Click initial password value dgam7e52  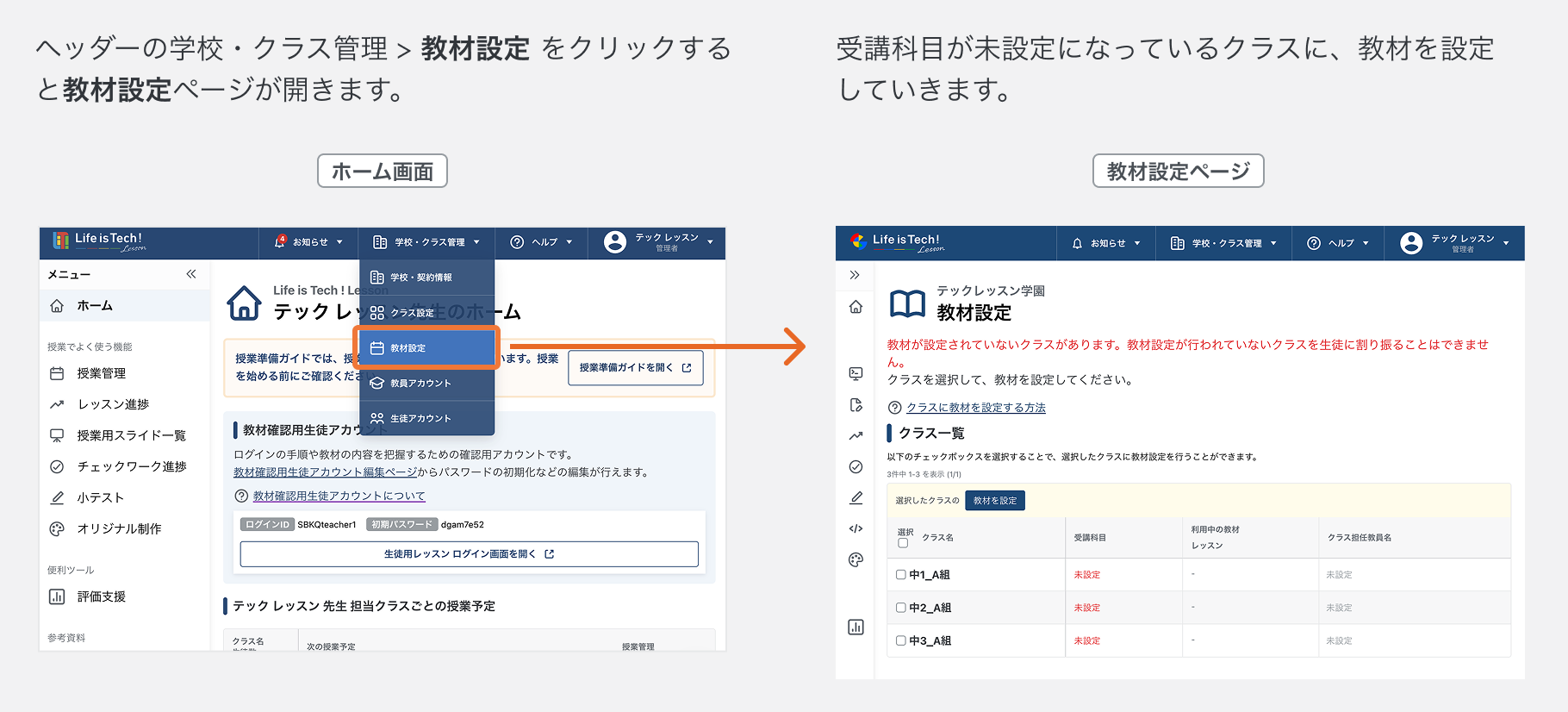(x=463, y=524)
